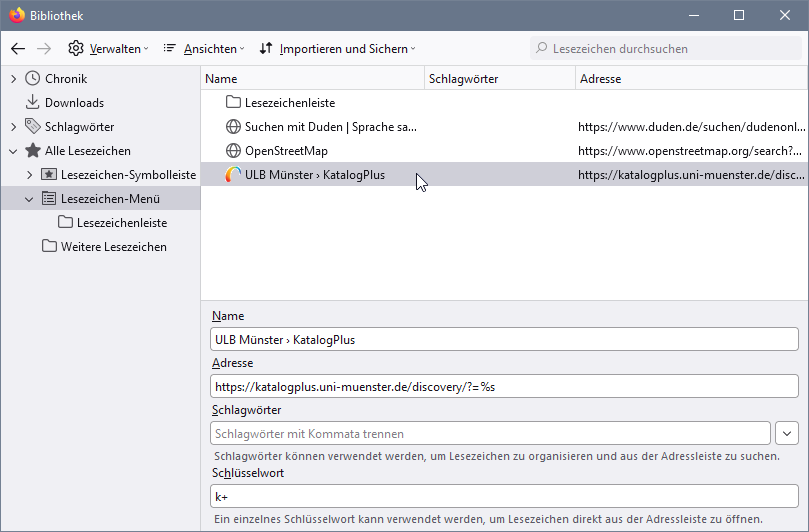Open the Ansichten menu
Image resolution: width=809 pixels, height=532 pixels.
(204, 49)
